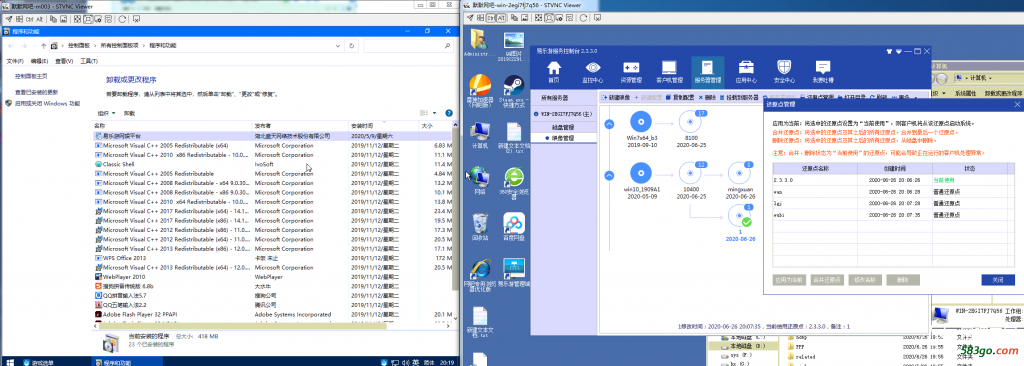Open the 编辑(E) menu
The image size is (1024, 366).
click(x=39, y=61)
